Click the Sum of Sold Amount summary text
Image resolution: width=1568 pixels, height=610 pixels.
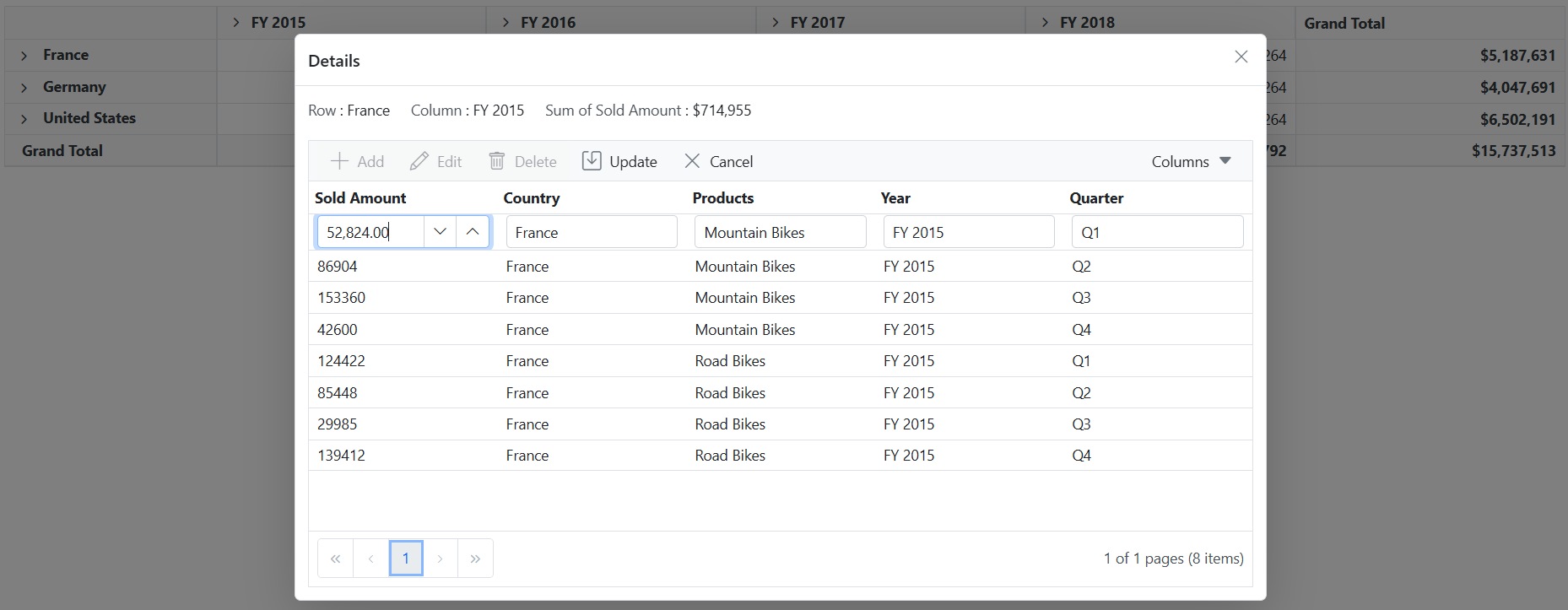pyautogui.click(x=648, y=111)
